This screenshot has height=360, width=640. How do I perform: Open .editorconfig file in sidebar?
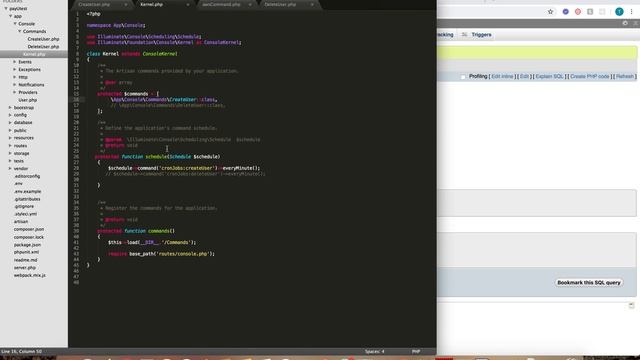point(27,176)
